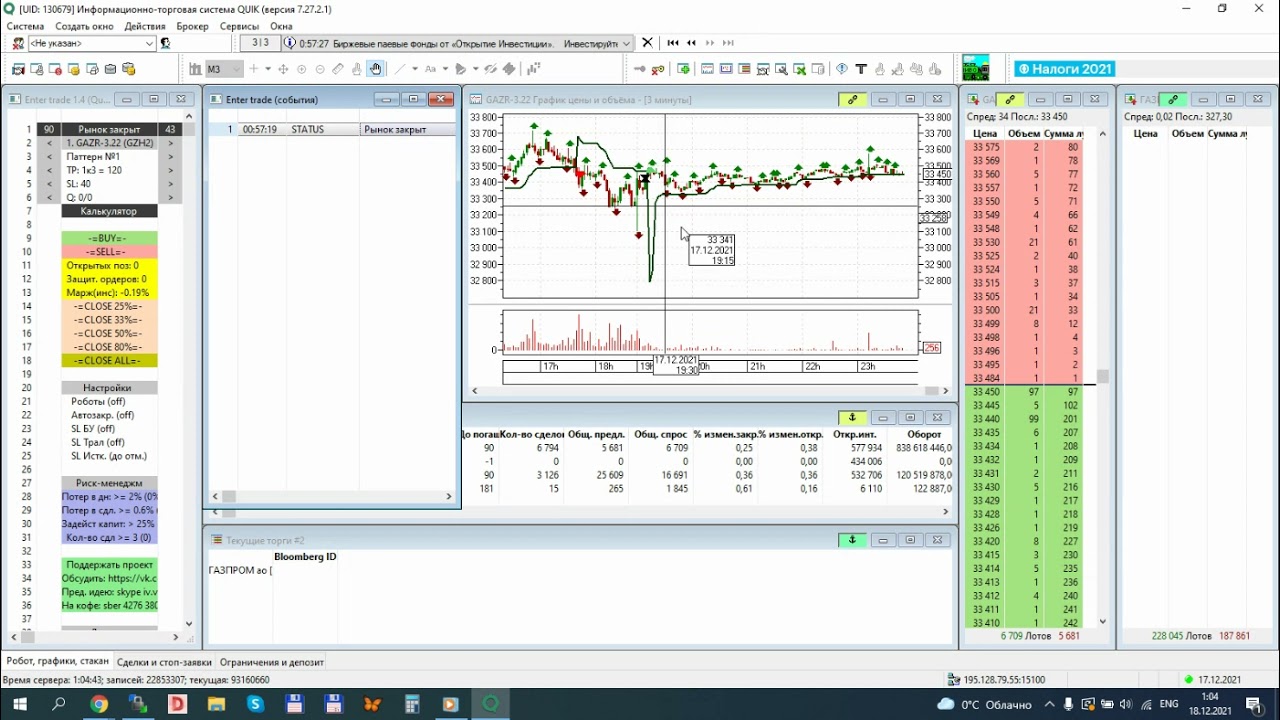
Task: Switch to Ограничения и депозит tab
Action: tap(272, 662)
